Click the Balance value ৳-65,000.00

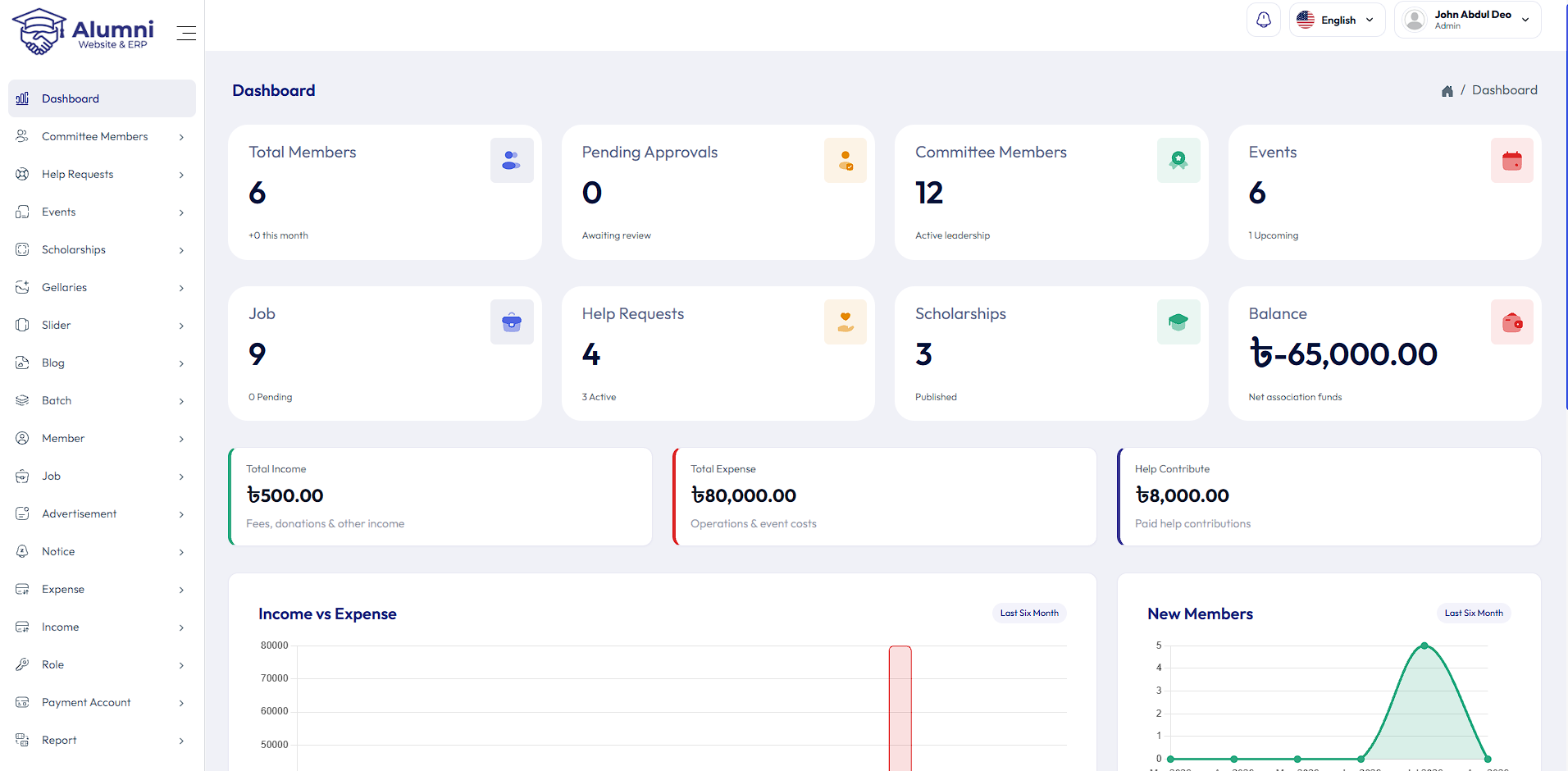pyautogui.click(x=1343, y=354)
